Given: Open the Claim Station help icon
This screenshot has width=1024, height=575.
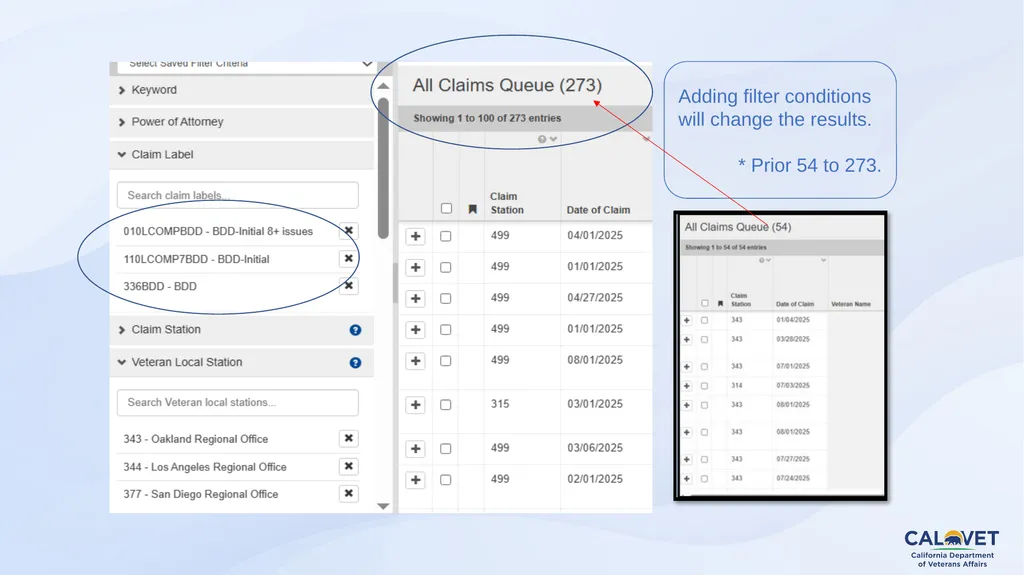Looking at the screenshot, I should (355, 330).
